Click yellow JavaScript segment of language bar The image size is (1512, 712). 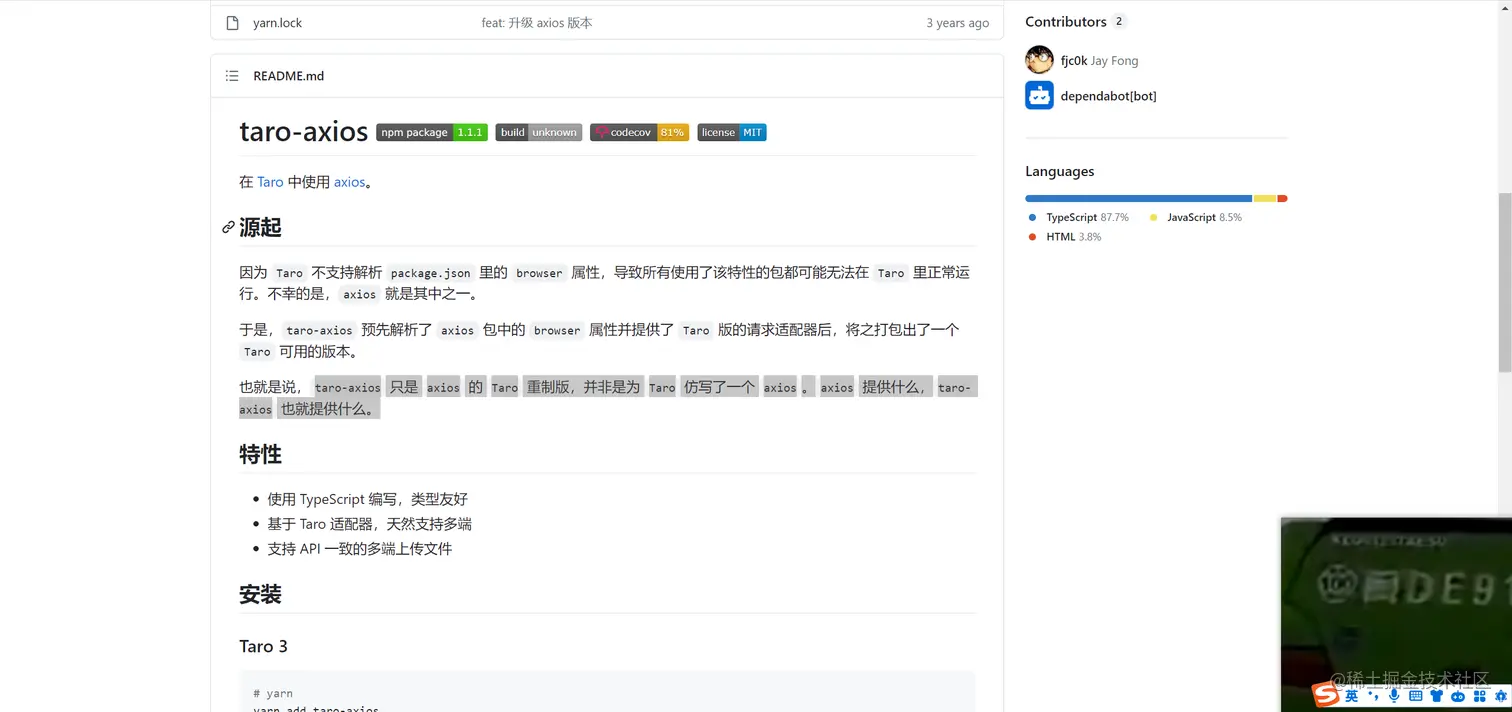tap(1265, 198)
